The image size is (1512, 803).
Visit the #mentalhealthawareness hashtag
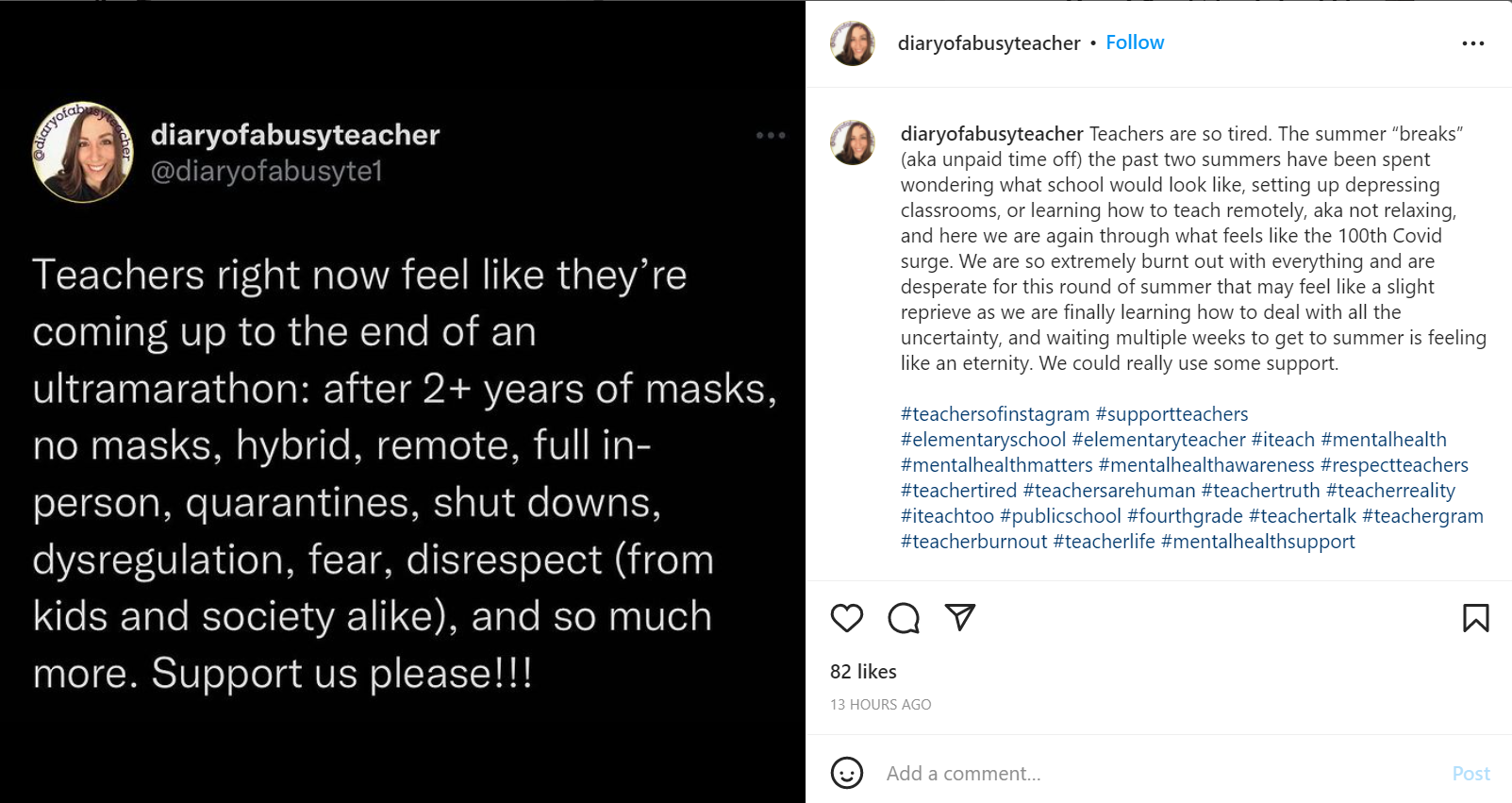[x=1206, y=465]
